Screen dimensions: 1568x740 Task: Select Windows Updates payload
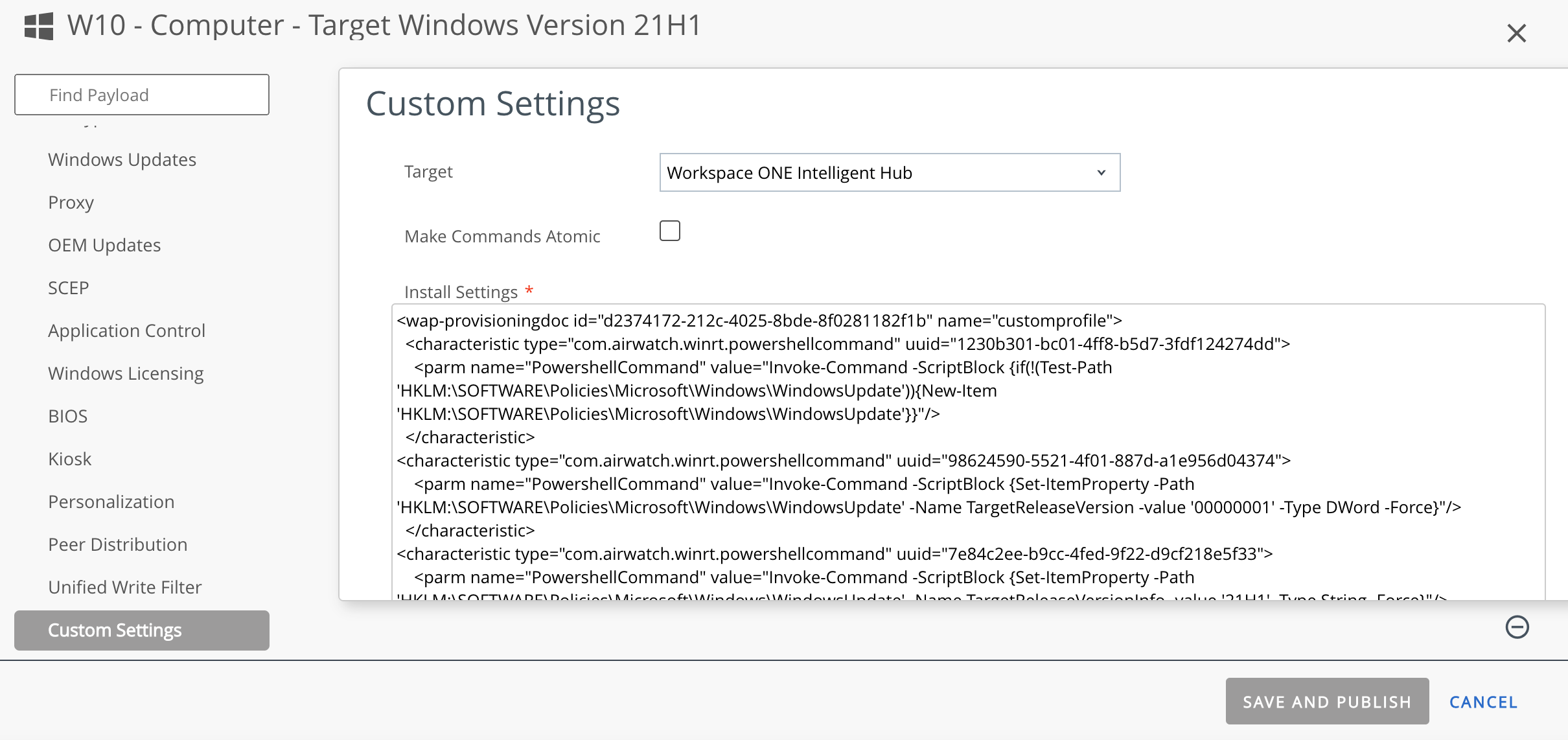(x=122, y=159)
